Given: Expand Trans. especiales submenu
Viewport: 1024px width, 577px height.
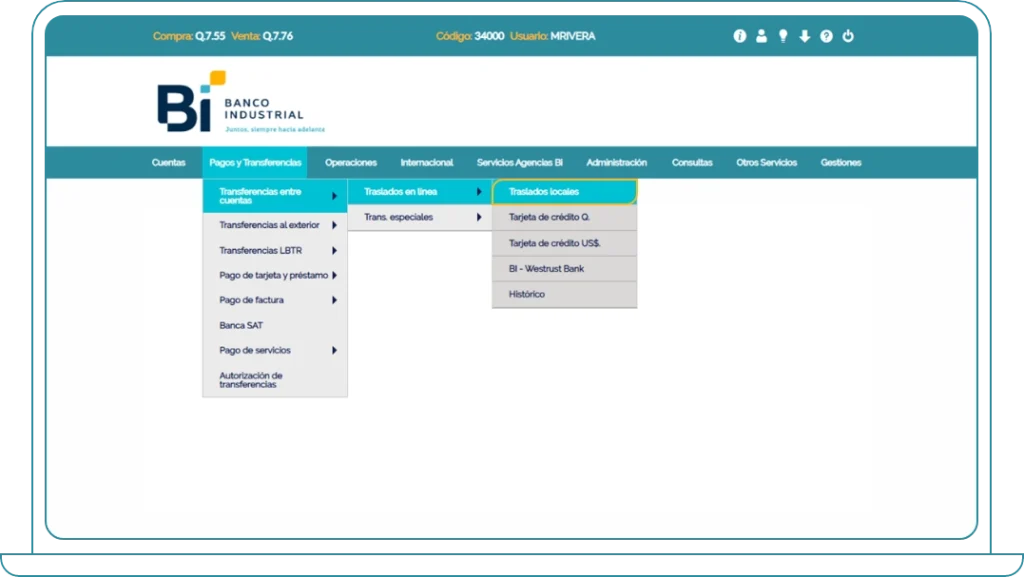Looking at the screenshot, I should (x=420, y=217).
